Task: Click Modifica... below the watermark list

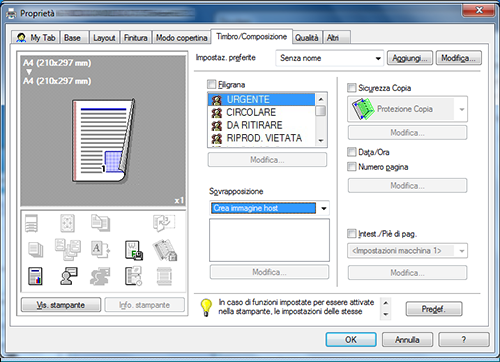Action: (267, 160)
